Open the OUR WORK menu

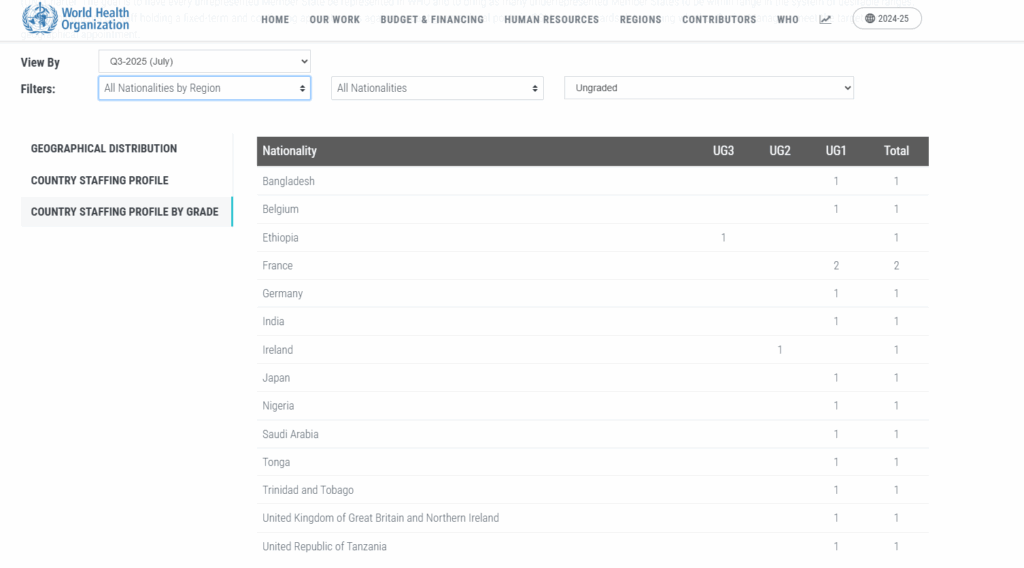[x=335, y=20]
